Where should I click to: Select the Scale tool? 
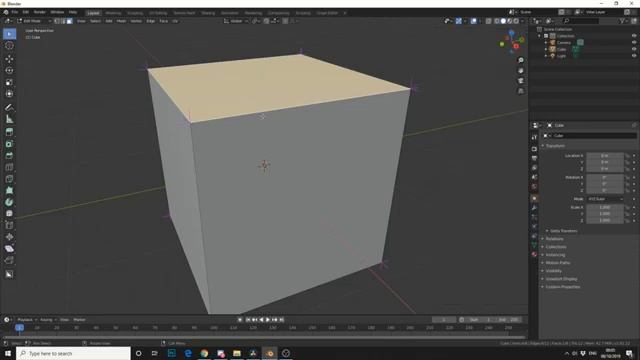[9, 82]
